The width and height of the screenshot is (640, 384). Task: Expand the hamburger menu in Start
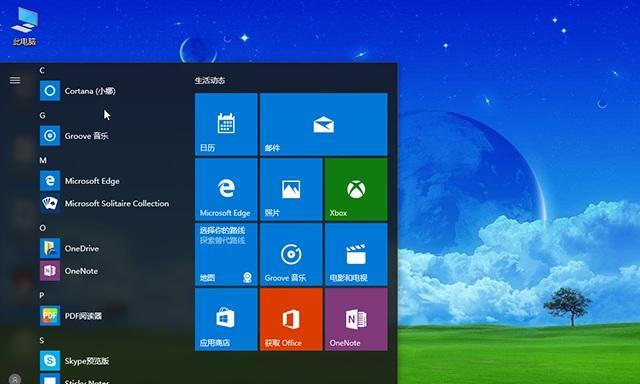point(15,80)
